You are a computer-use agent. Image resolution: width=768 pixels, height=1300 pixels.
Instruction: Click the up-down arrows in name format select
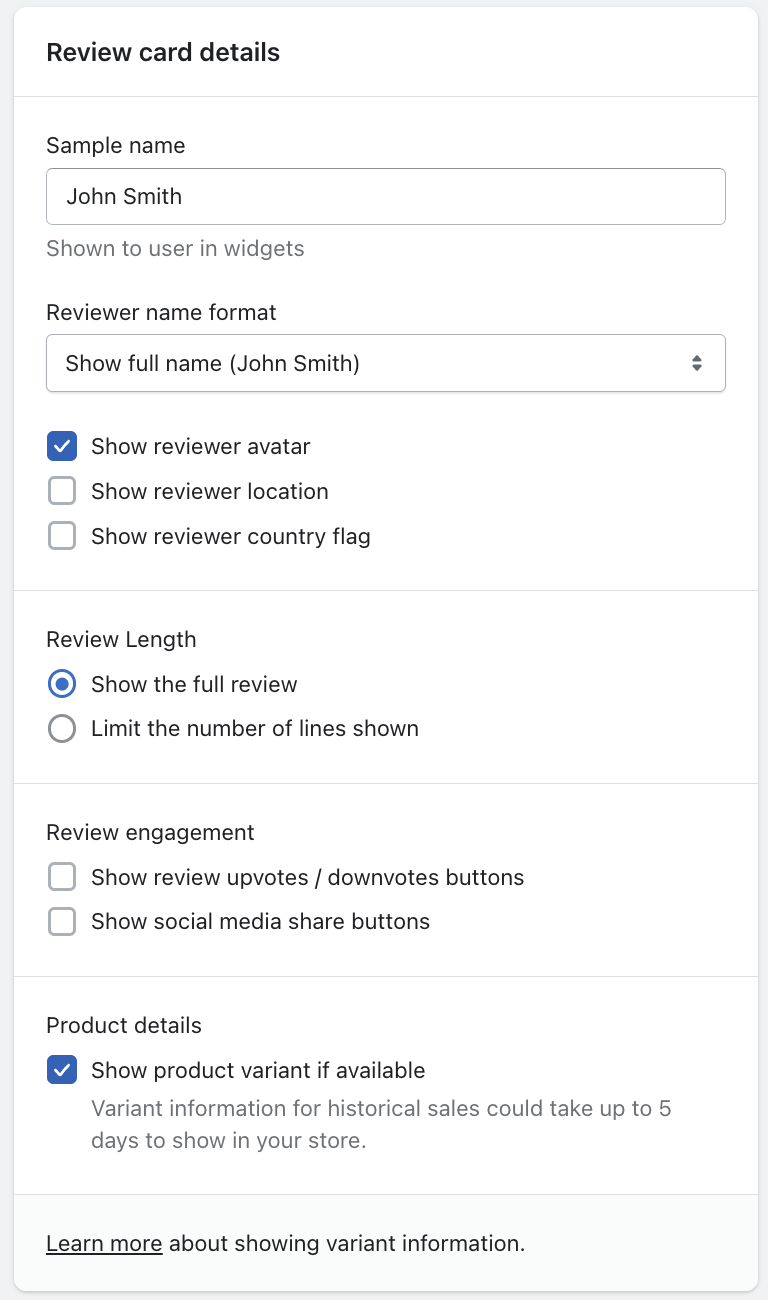696,363
